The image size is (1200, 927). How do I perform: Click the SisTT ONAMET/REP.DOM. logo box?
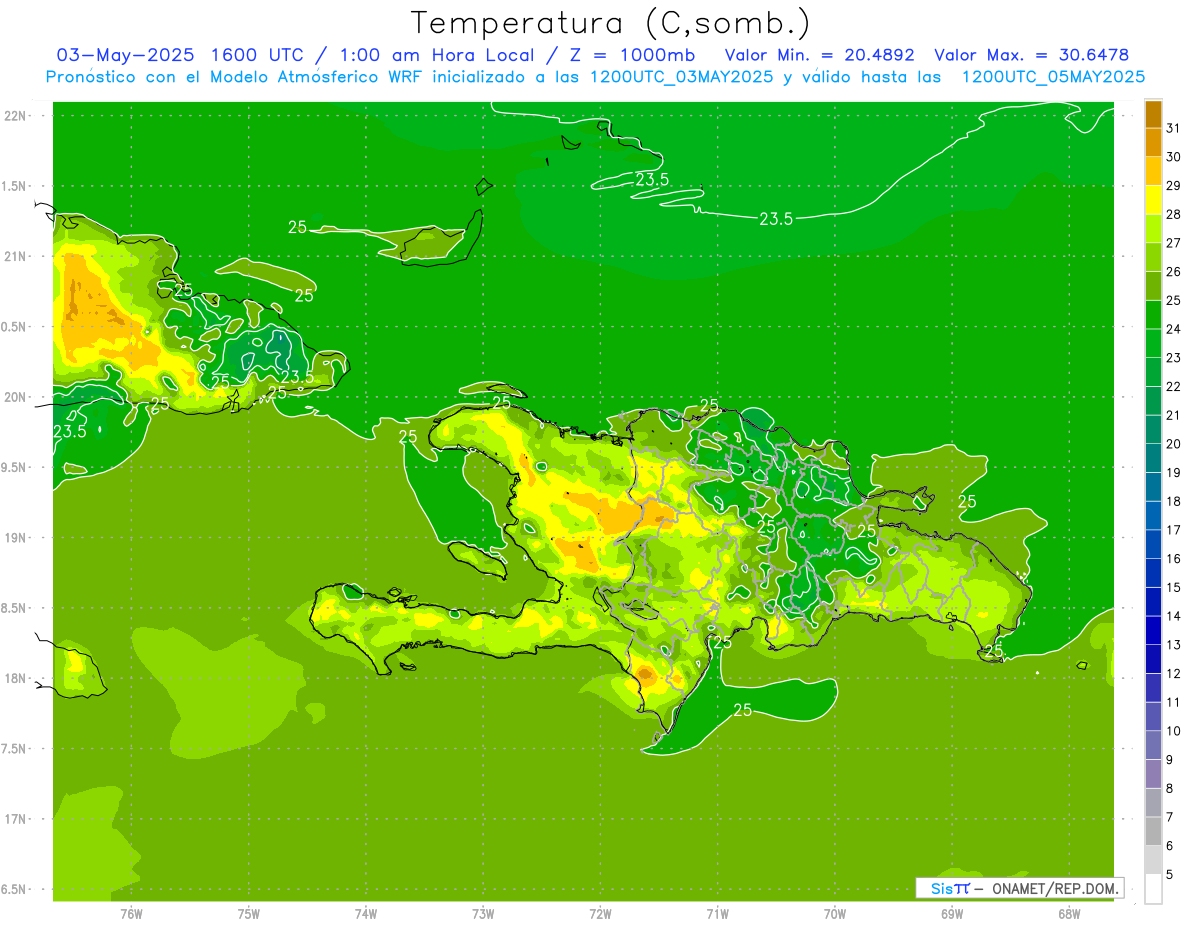pos(1019,888)
